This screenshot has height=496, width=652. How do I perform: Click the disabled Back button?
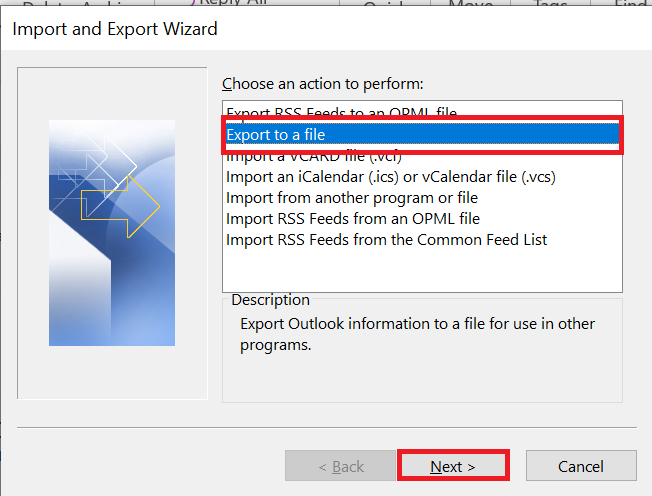coord(340,466)
